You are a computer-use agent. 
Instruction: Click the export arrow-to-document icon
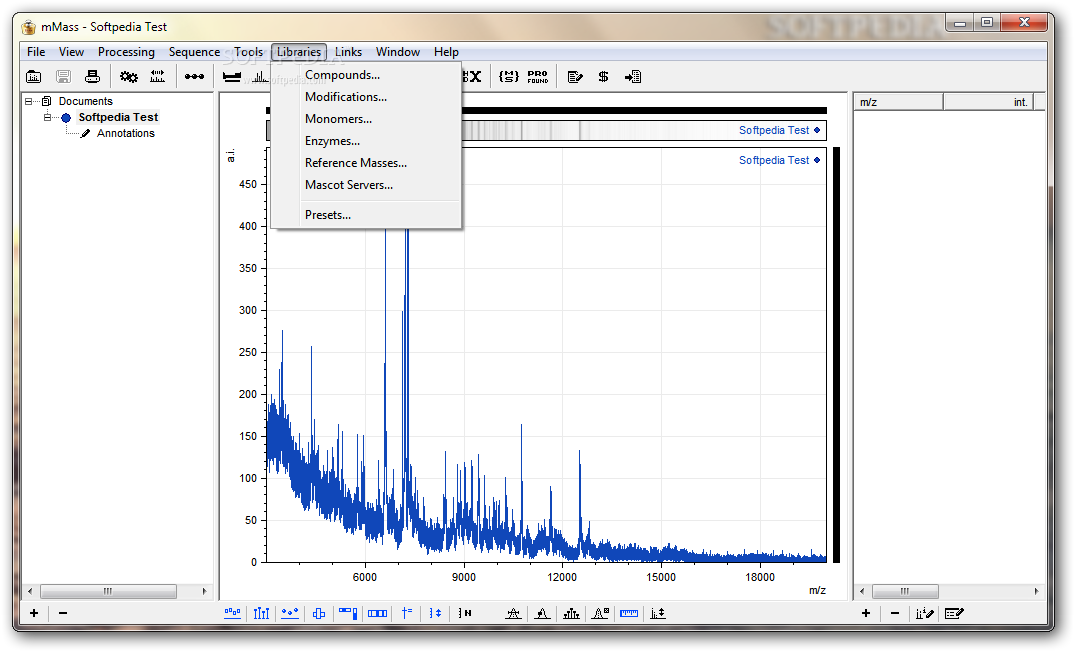click(x=633, y=77)
